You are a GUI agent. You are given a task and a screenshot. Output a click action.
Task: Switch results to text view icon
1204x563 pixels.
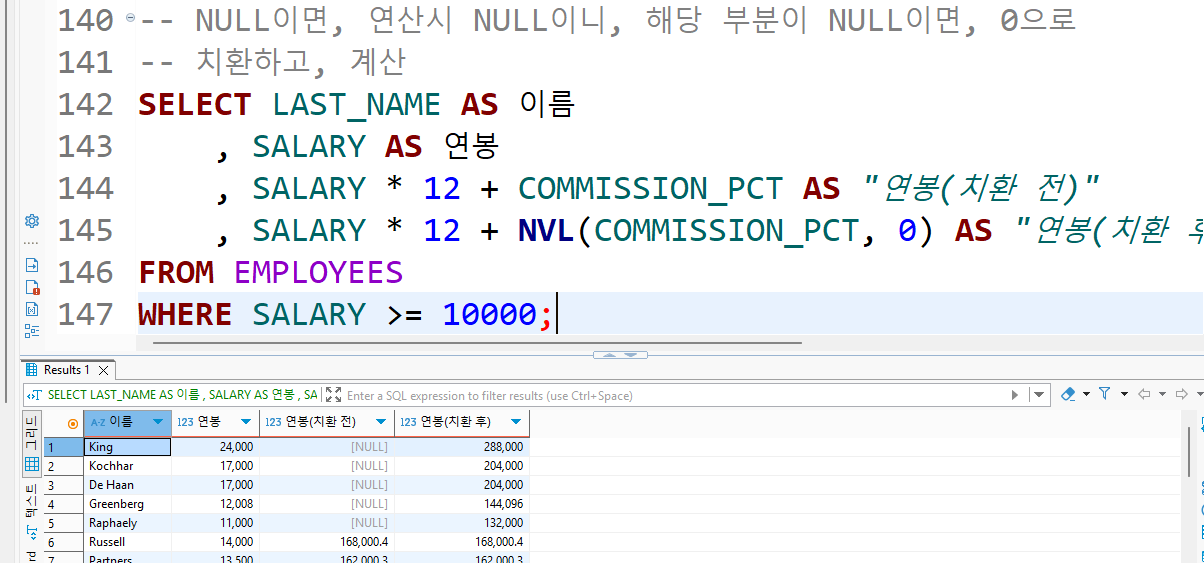click(x=31, y=532)
